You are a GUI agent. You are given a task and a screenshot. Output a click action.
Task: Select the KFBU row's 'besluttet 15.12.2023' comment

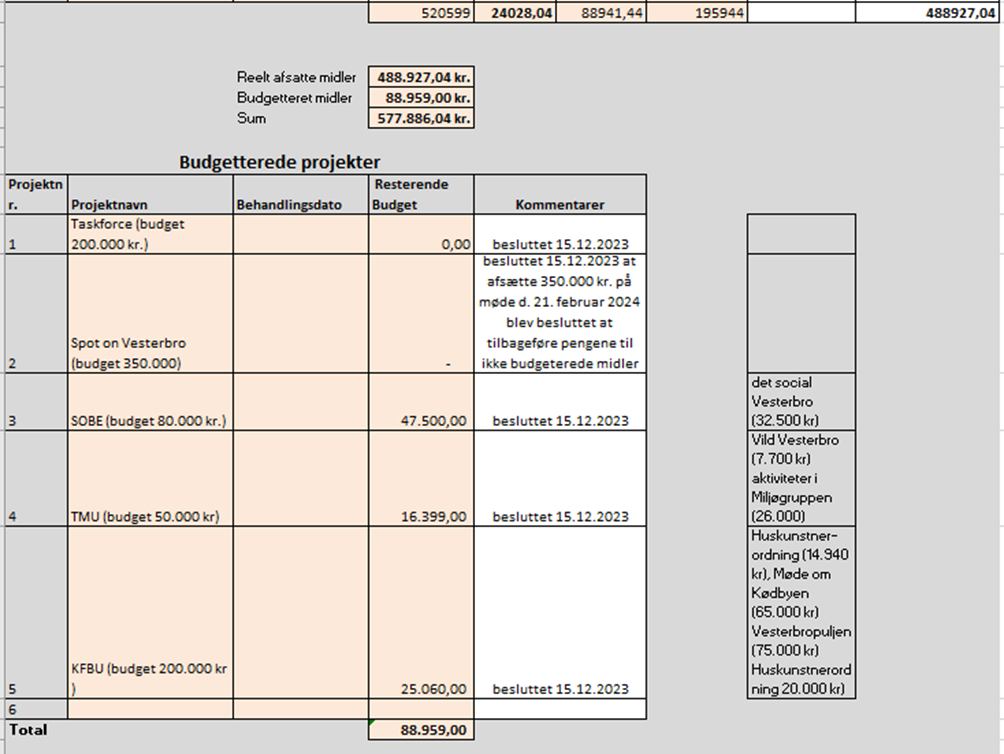[x=560, y=613]
